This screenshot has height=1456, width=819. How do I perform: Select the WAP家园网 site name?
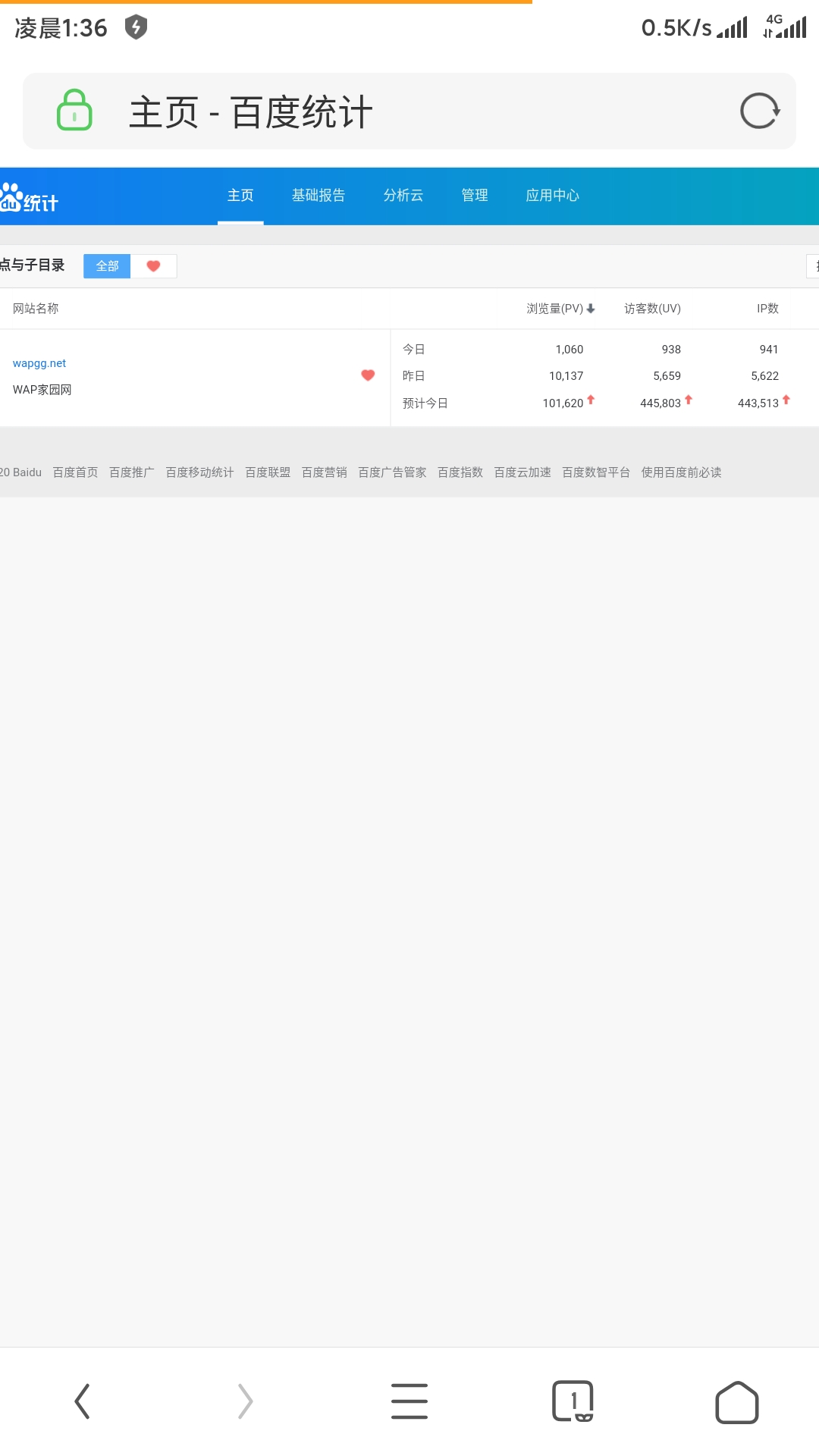click(42, 390)
